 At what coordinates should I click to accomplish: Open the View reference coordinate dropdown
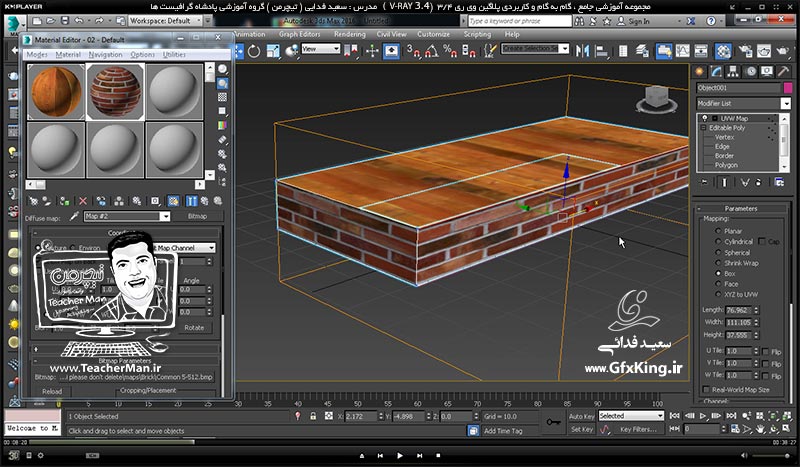click(x=320, y=49)
